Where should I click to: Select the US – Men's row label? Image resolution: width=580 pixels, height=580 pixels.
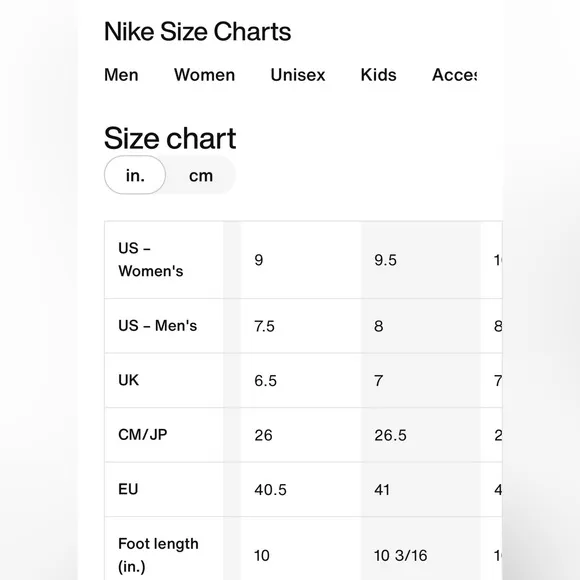(x=164, y=326)
